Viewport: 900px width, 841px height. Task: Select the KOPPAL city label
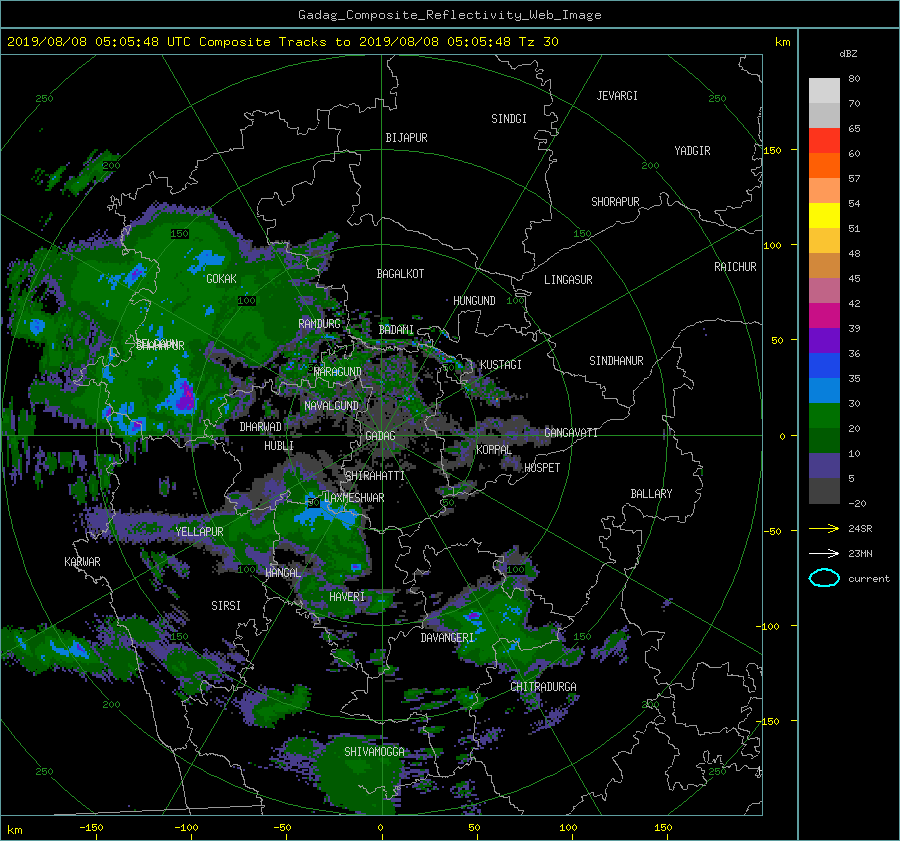[x=494, y=450]
